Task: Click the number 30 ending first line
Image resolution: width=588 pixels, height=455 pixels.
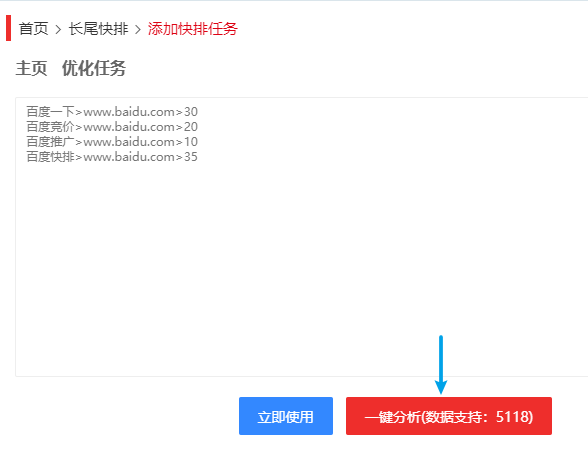Action: tap(191, 112)
